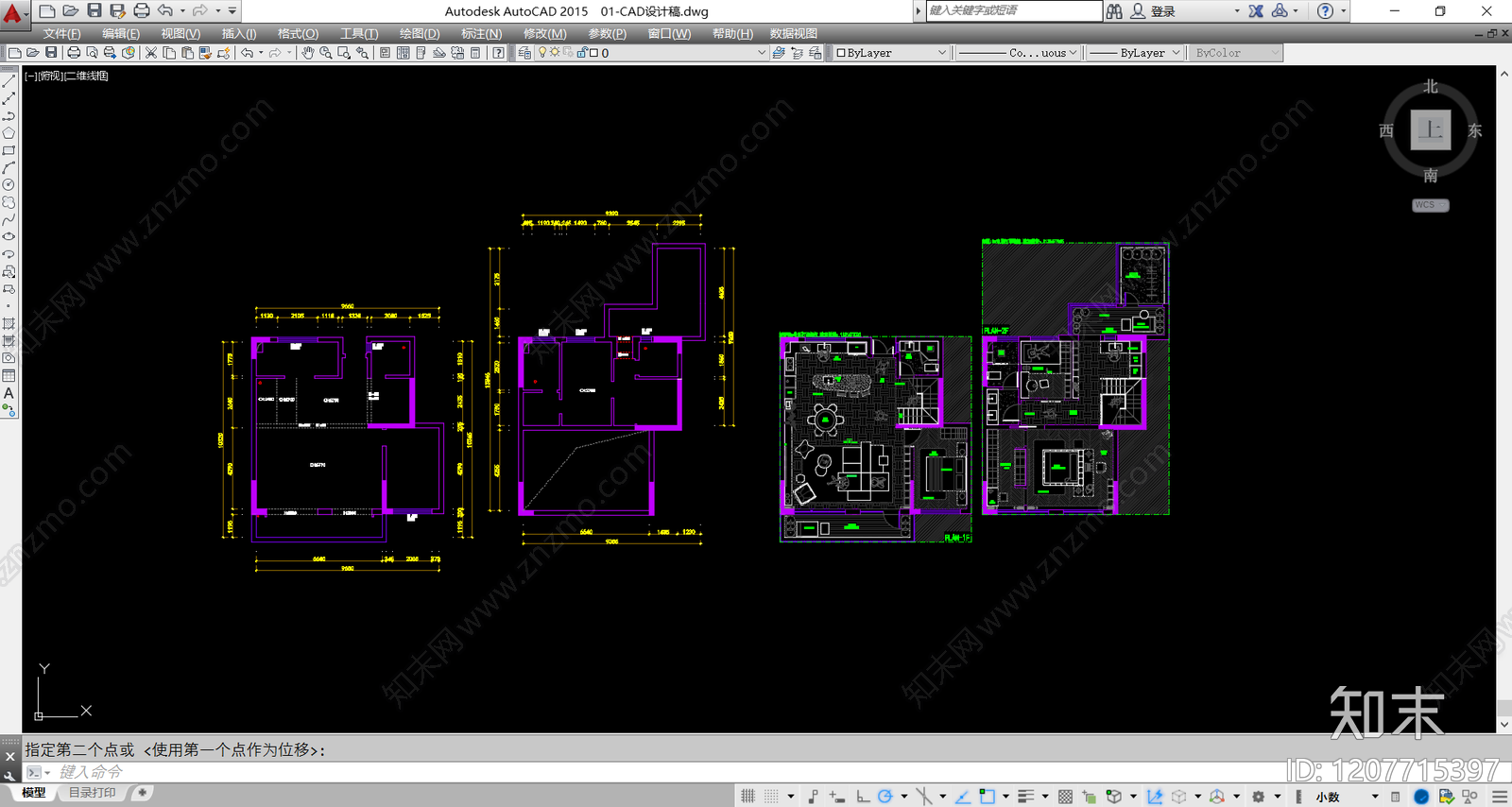Image resolution: width=1512 pixels, height=807 pixels.
Task: Open the Layer Properties Manager icon
Action: coord(524,53)
